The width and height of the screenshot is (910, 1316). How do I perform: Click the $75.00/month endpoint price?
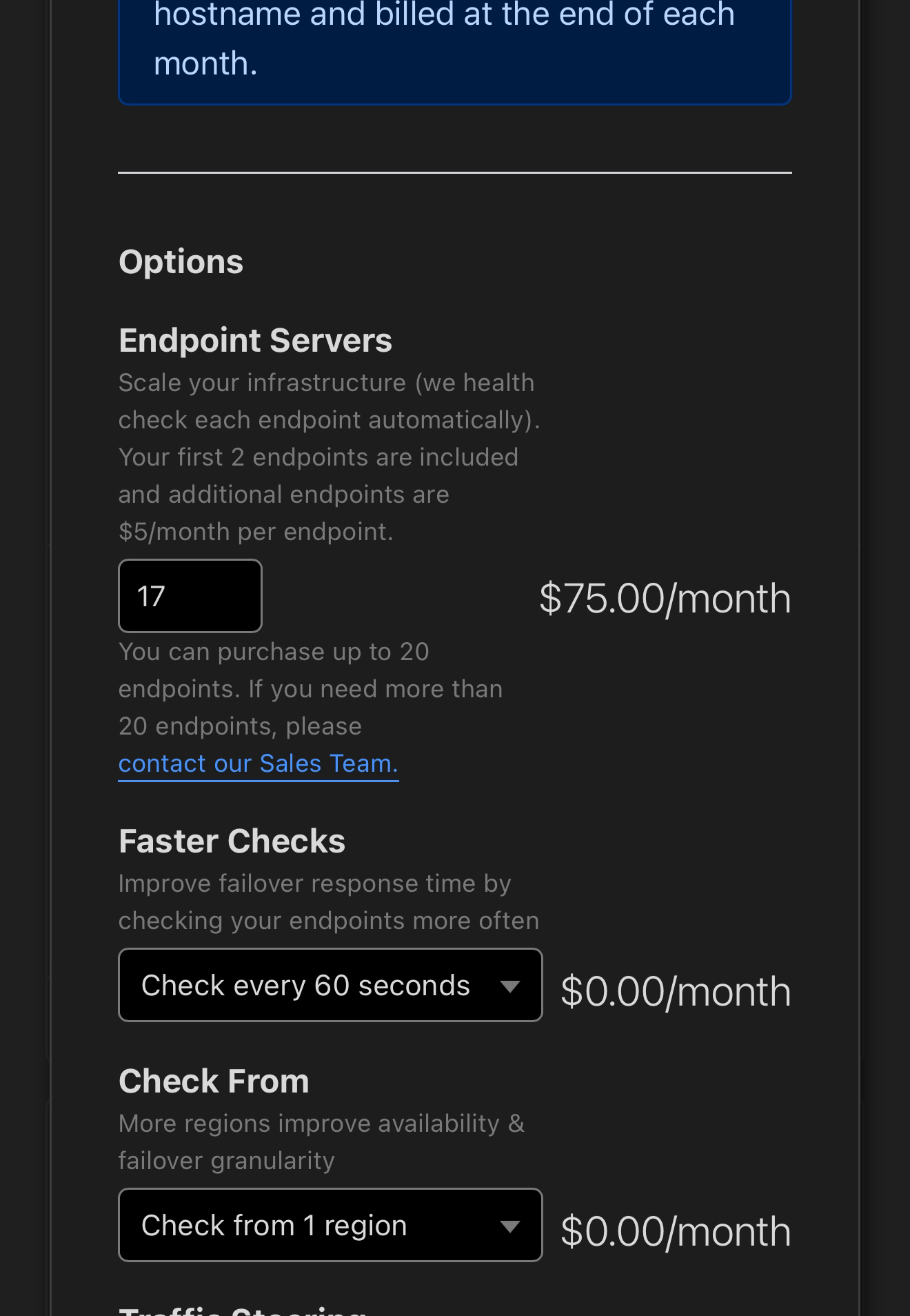tap(665, 598)
